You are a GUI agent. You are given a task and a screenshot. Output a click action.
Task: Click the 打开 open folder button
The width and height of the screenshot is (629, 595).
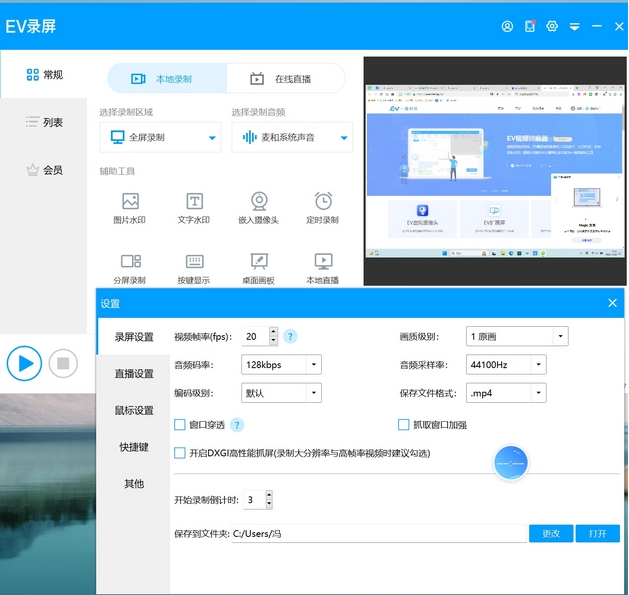point(598,534)
